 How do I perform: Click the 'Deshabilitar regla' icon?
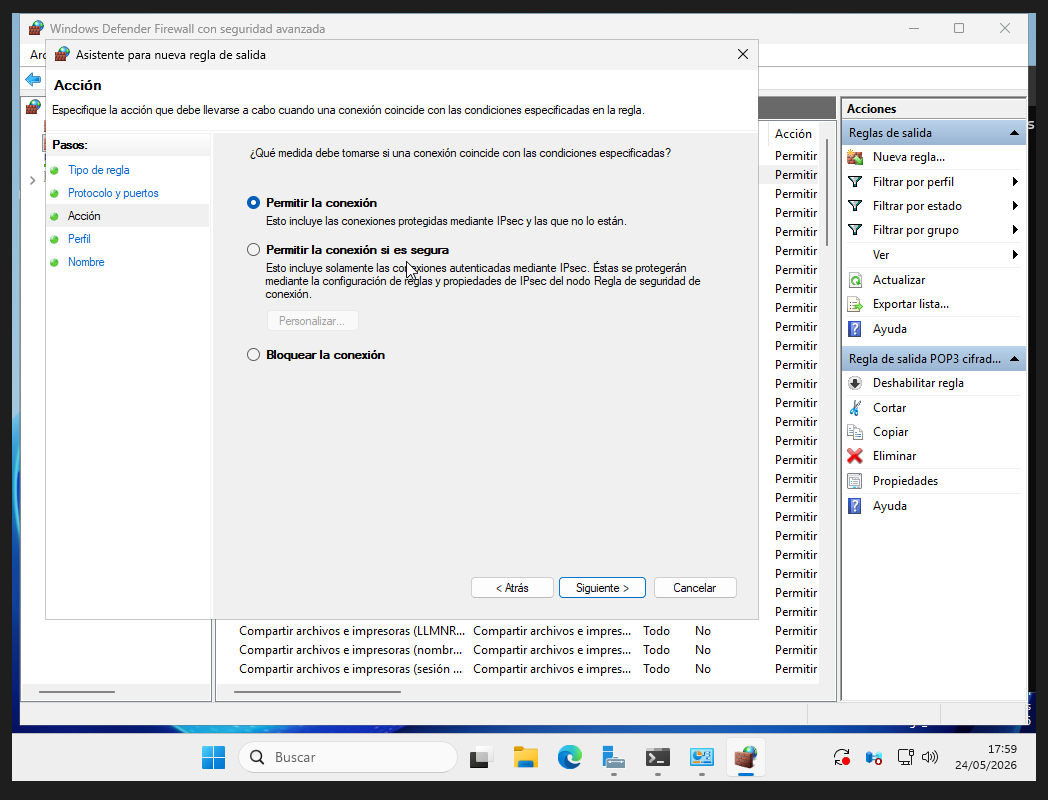pyautogui.click(x=855, y=383)
